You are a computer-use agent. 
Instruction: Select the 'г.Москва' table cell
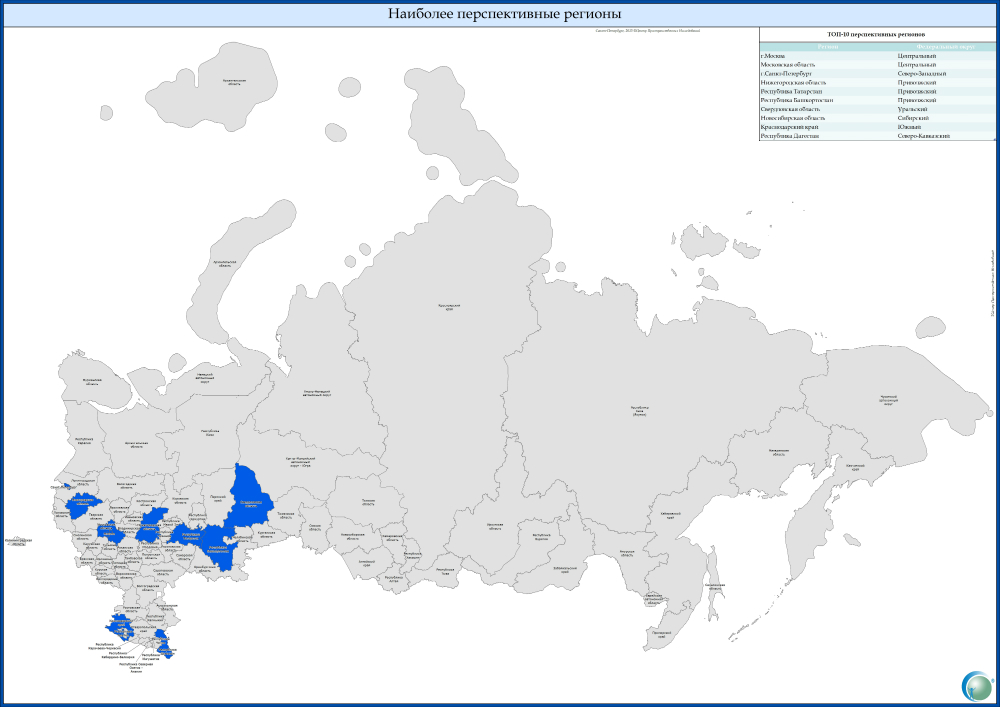(772, 56)
